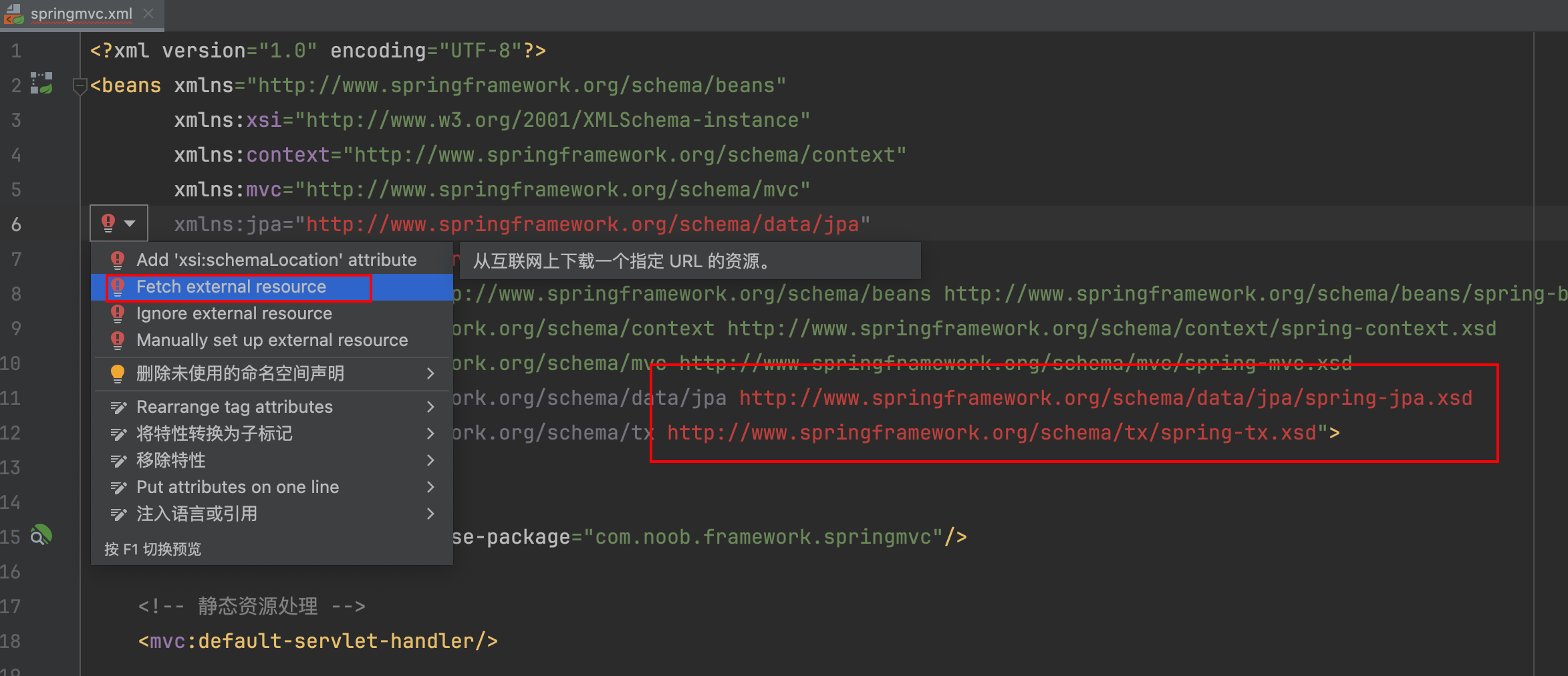This screenshot has height=676, width=1568.
Task: Expand submenu arrow for Rearrange tag attributes
Action: (x=430, y=407)
